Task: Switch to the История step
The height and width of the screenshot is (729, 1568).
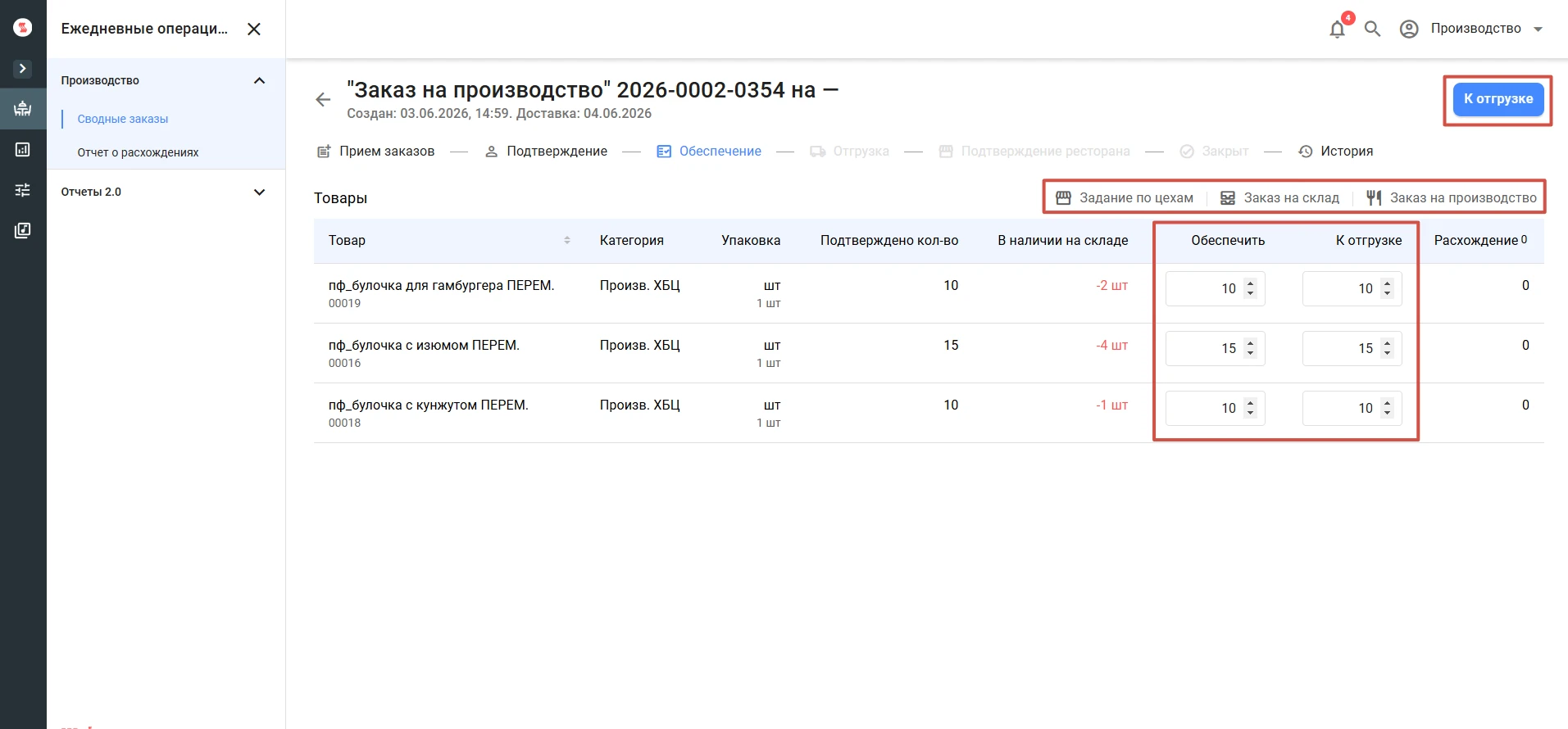Action: click(1336, 152)
